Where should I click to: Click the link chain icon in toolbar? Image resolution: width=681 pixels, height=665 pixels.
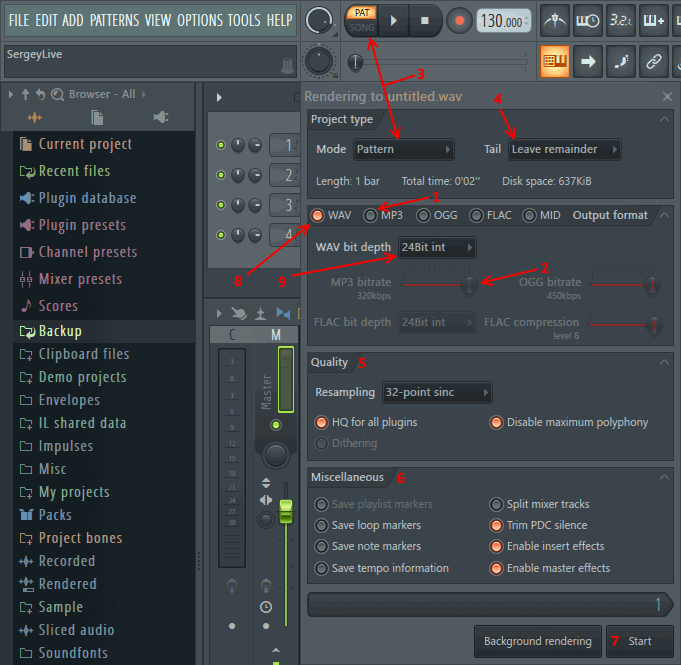coord(654,61)
